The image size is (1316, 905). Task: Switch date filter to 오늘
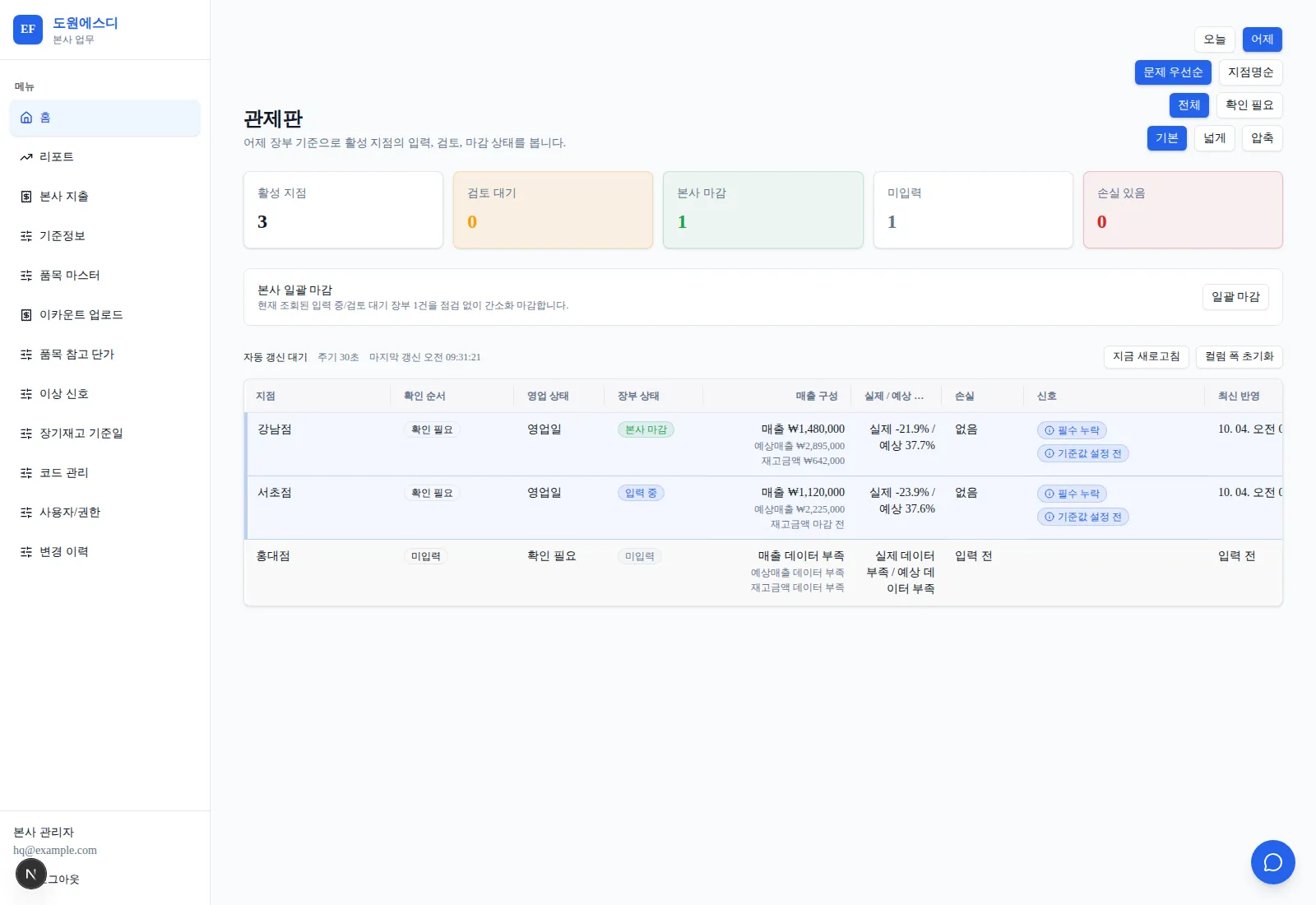coord(1215,39)
